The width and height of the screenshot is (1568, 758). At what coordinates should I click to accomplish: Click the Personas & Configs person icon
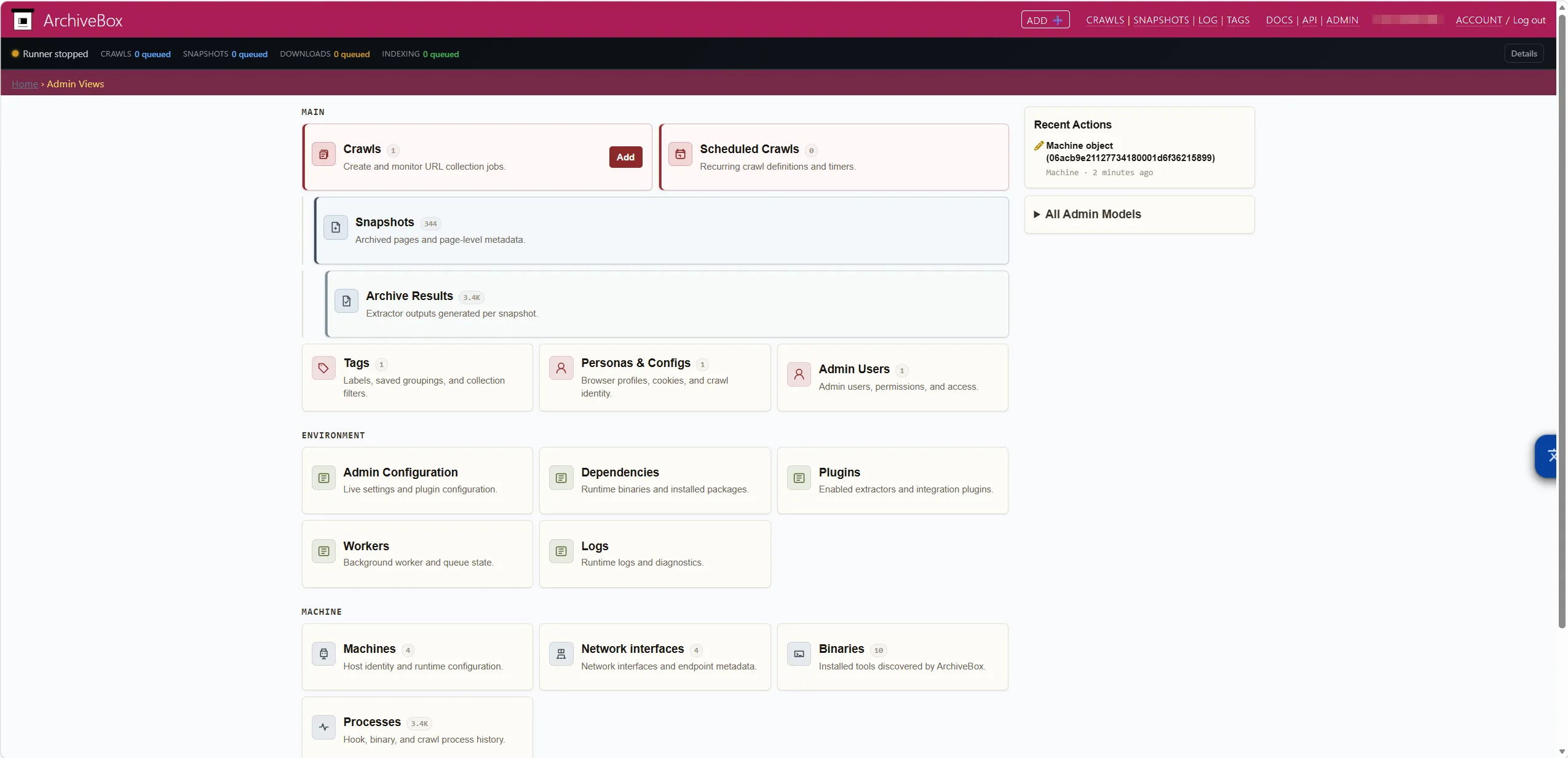coord(561,368)
